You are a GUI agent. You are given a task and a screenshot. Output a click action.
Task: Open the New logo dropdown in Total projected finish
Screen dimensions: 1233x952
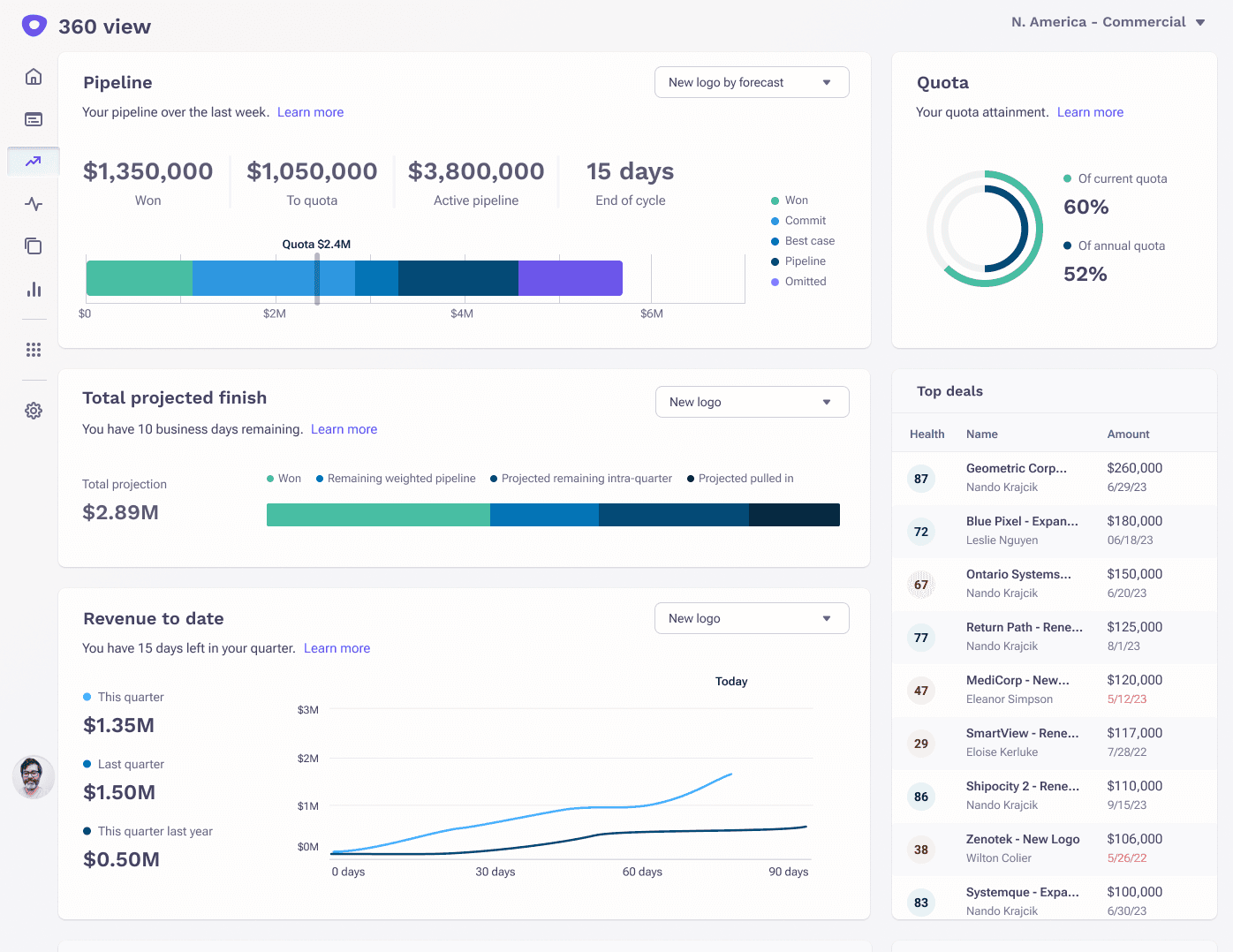(752, 402)
